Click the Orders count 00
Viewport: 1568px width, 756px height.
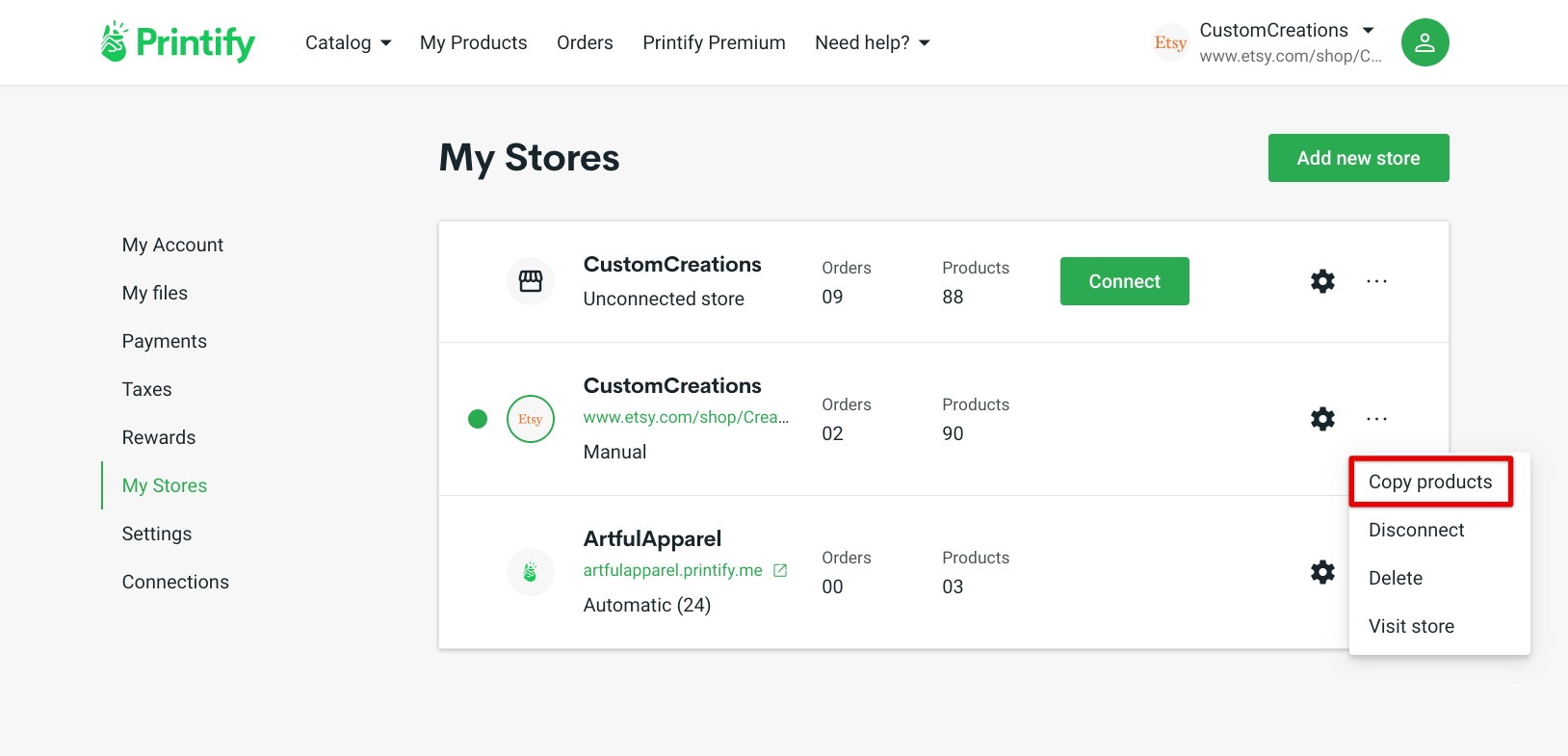(x=832, y=587)
